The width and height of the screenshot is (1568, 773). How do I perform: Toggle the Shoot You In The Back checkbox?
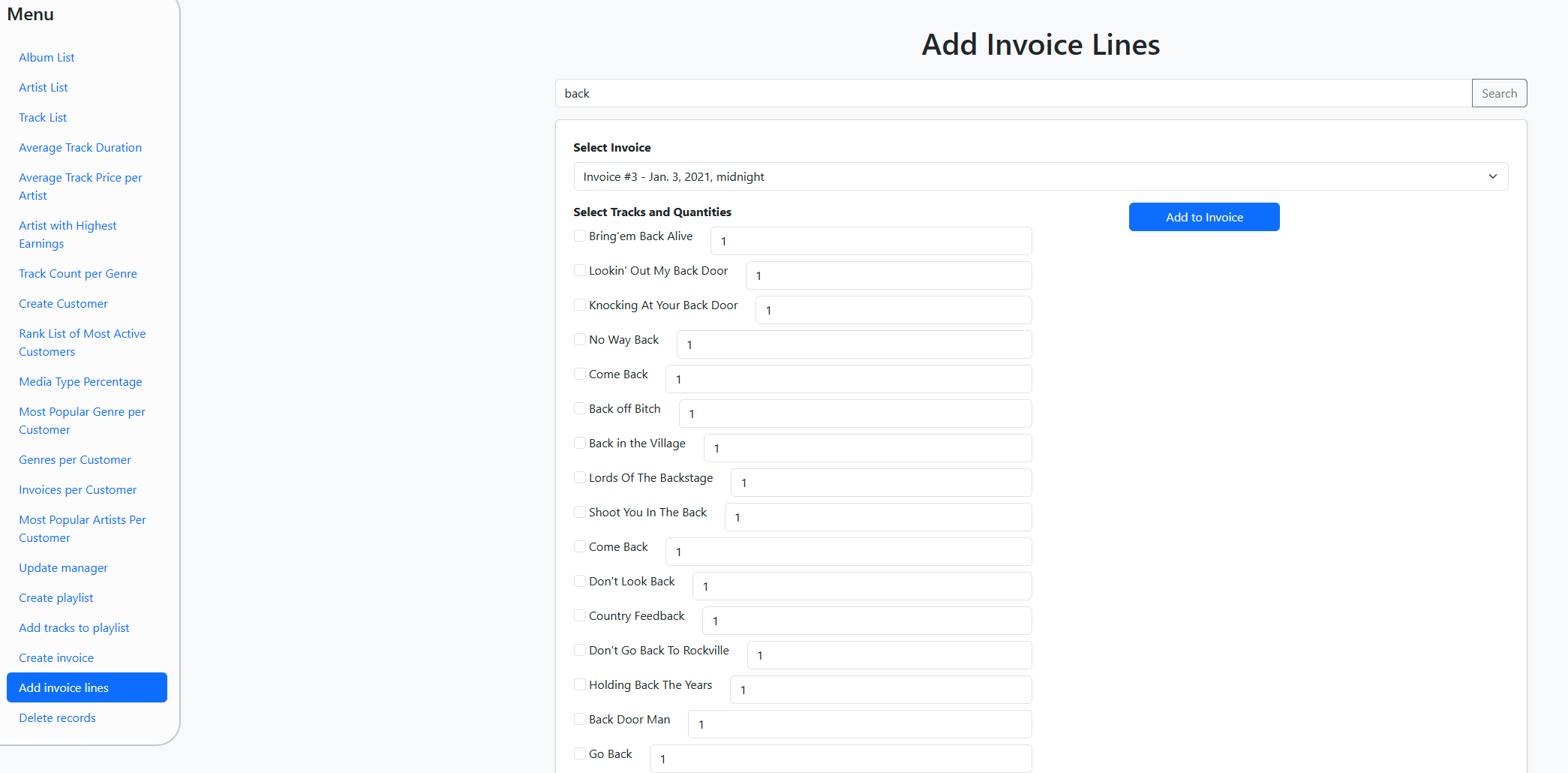(x=580, y=512)
